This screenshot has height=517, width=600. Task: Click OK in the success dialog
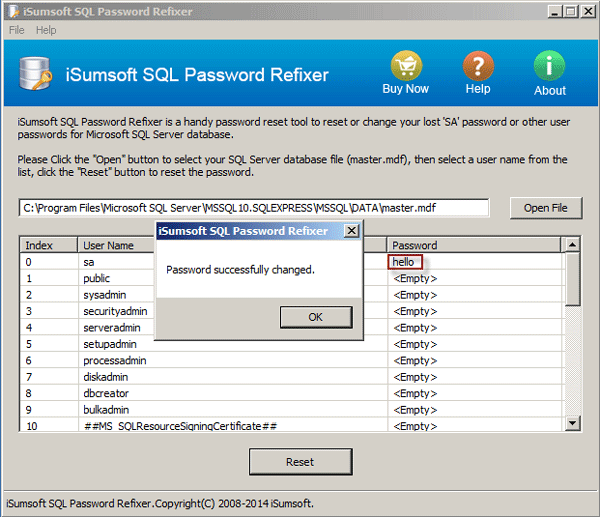click(316, 317)
